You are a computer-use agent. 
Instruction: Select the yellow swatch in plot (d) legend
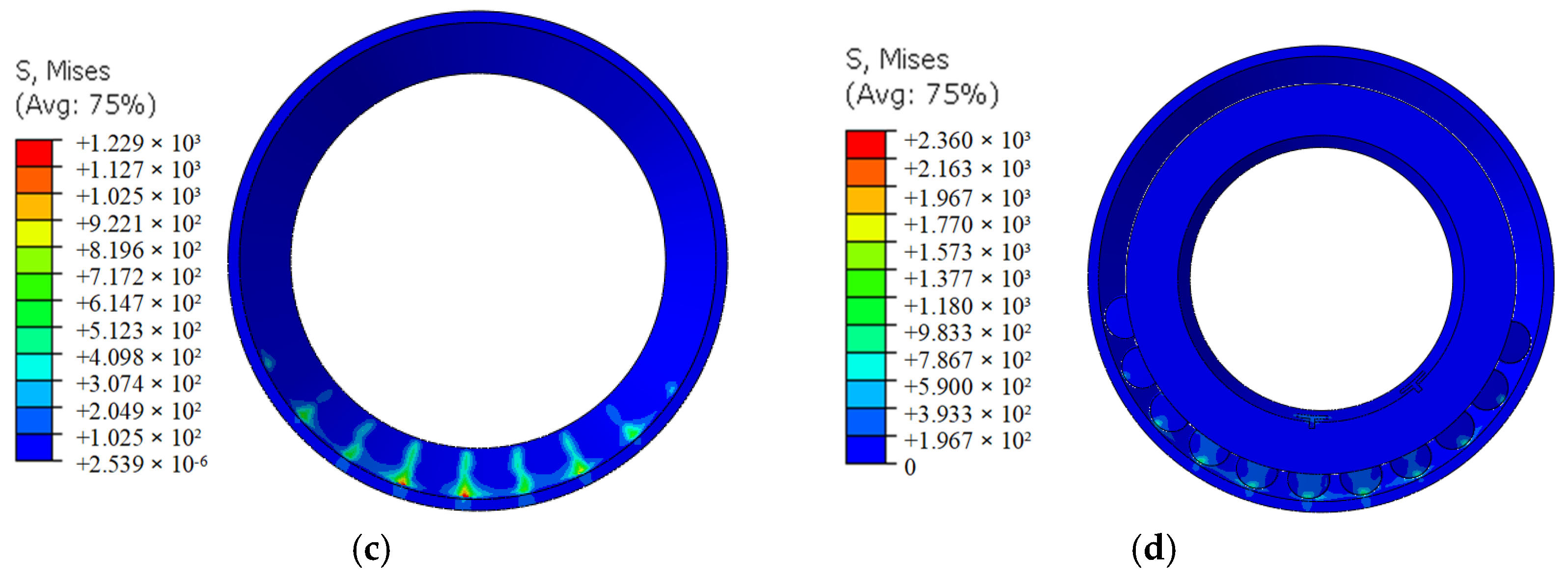[866, 227]
